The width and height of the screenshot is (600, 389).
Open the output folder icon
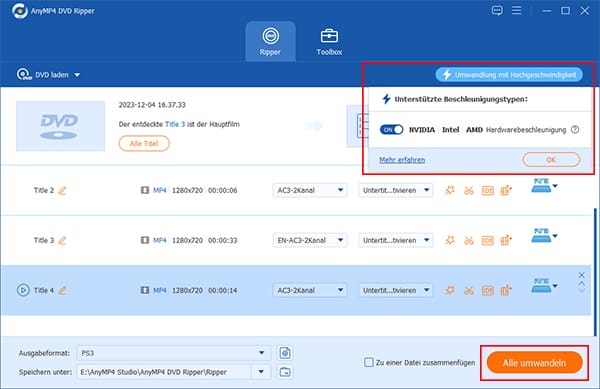[x=285, y=372]
